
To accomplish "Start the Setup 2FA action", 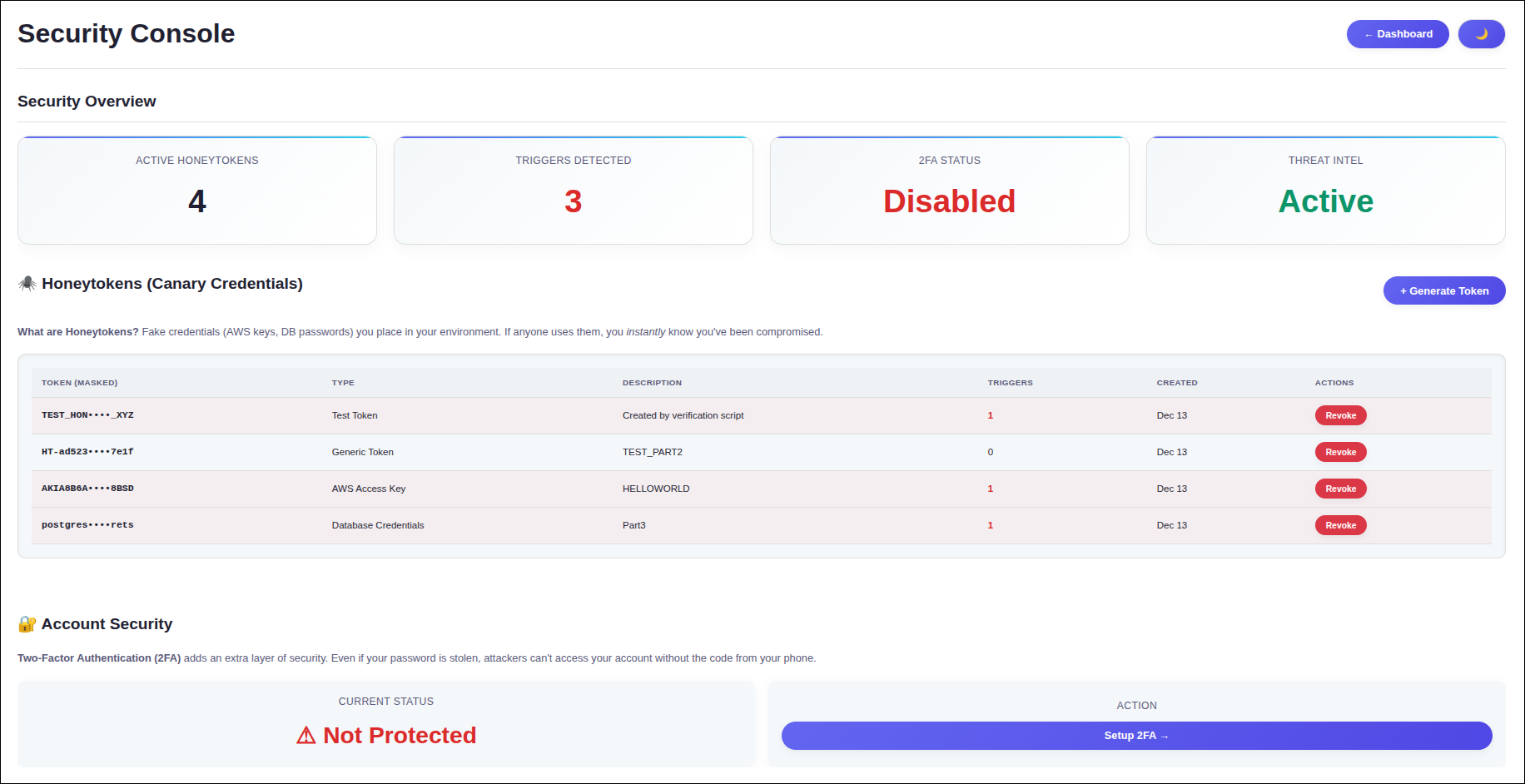I will [1136, 736].
